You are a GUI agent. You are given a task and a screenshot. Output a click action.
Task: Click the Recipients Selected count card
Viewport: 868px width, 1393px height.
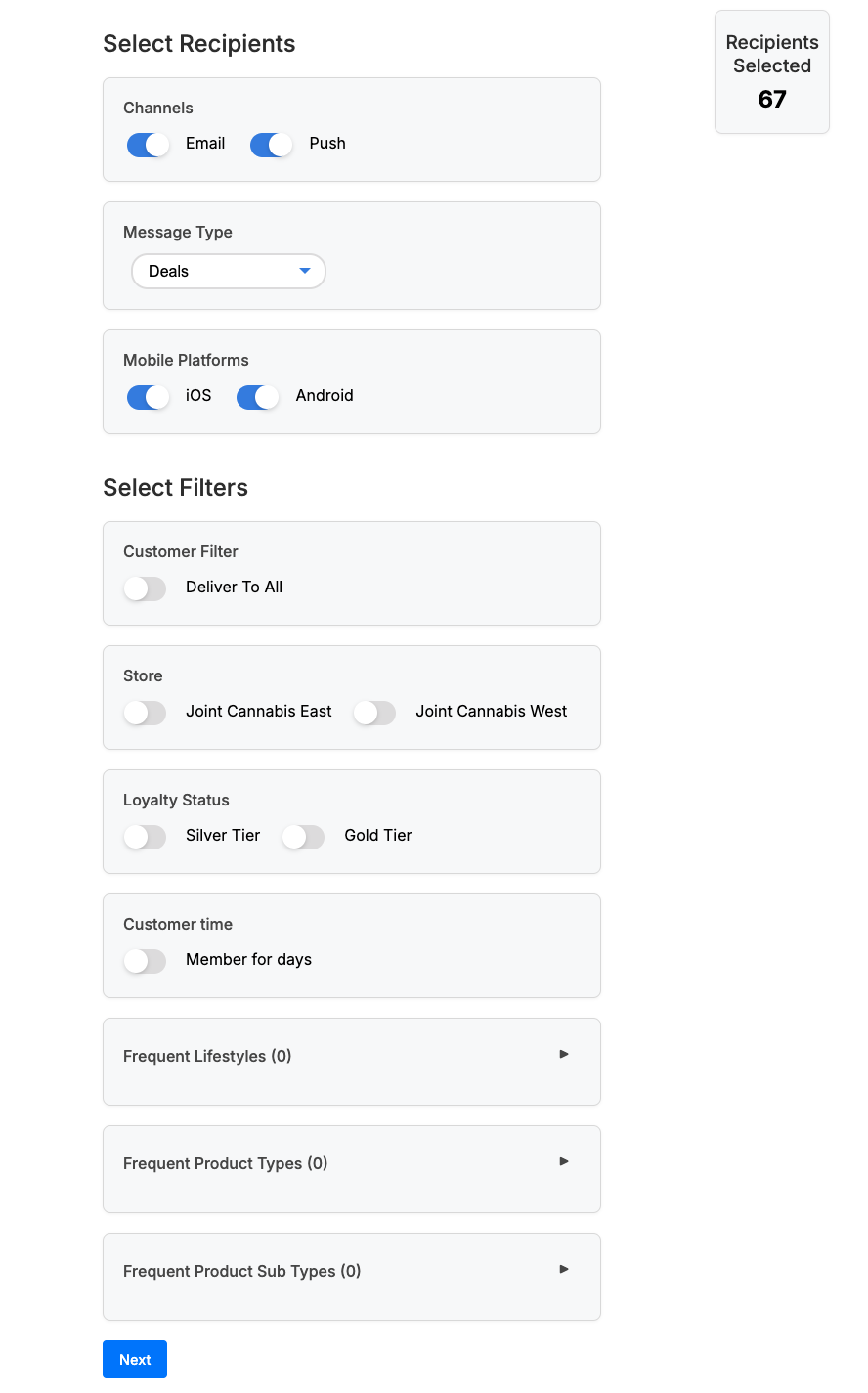772,72
